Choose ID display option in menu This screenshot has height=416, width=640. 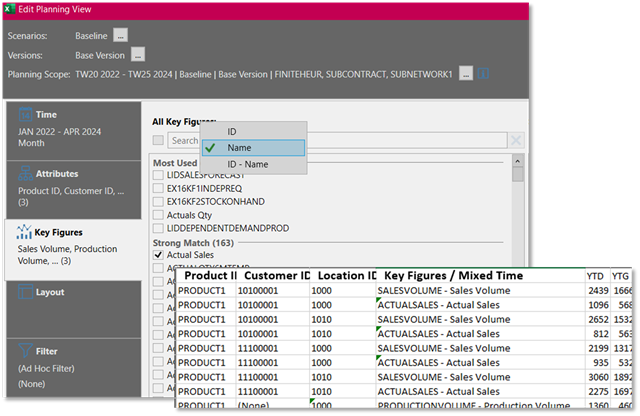pos(254,131)
